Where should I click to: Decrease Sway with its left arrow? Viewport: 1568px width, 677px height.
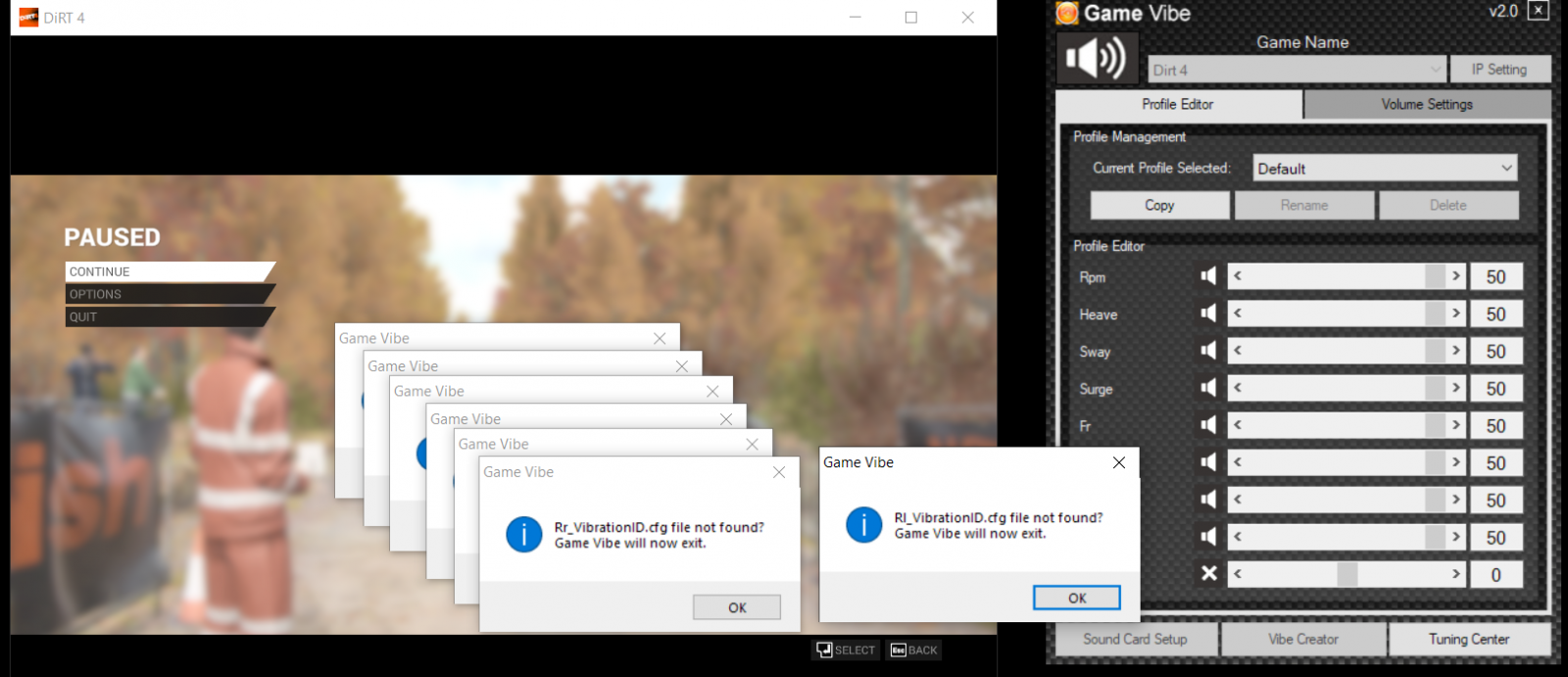click(1238, 351)
